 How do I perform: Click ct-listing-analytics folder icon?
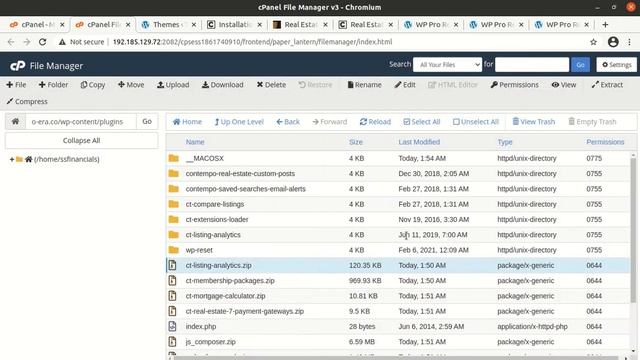click(173, 235)
